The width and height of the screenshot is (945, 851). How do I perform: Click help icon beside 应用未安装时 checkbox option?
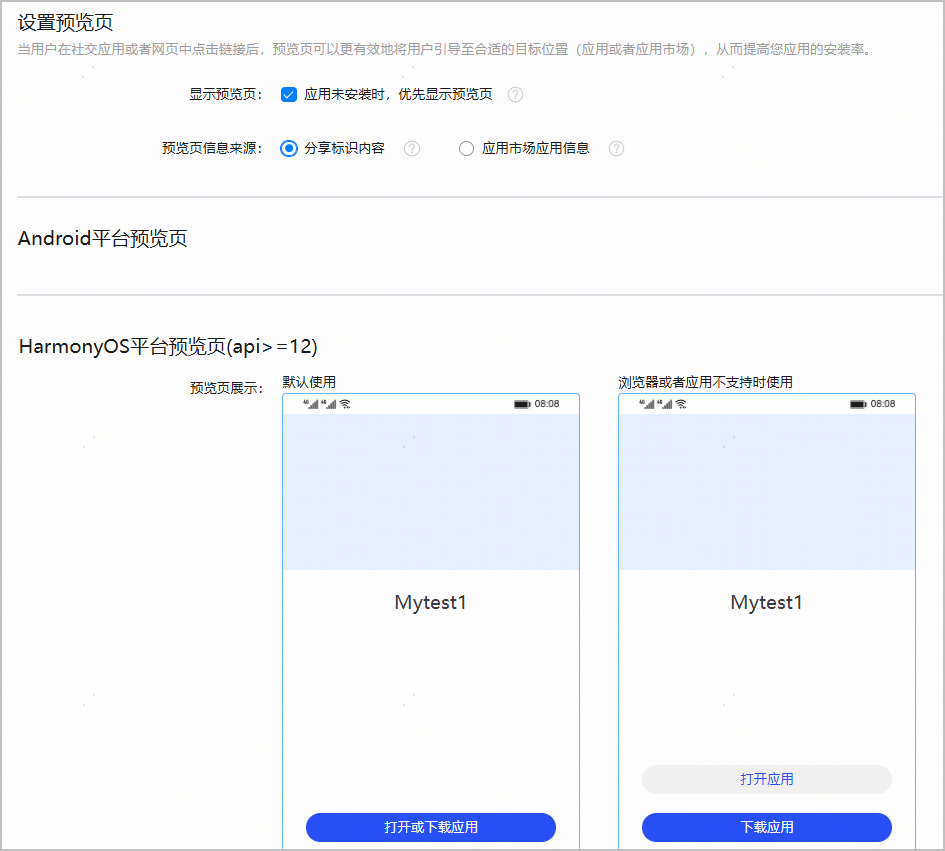point(515,95)
